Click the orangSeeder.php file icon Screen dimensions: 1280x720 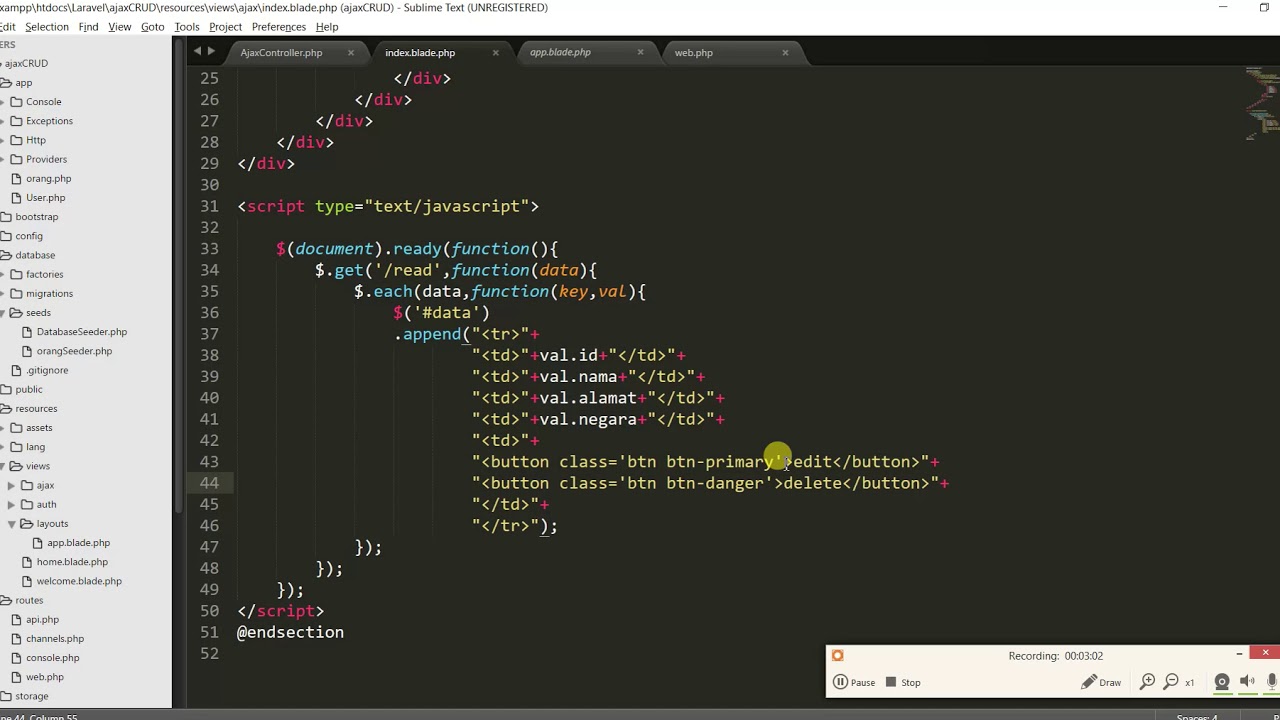click(x=27, y=351)
